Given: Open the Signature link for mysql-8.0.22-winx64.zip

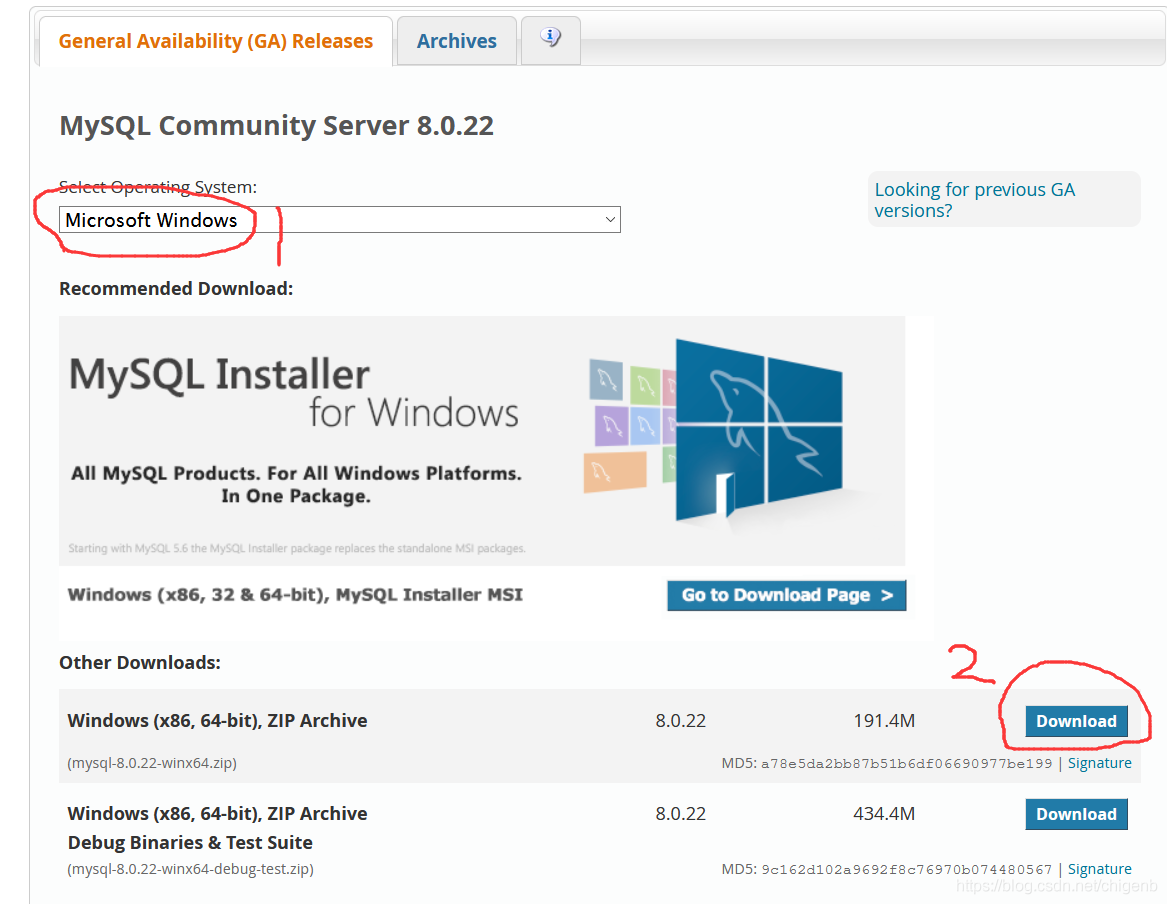Looking at the screenshot, I should (1099, 763).
